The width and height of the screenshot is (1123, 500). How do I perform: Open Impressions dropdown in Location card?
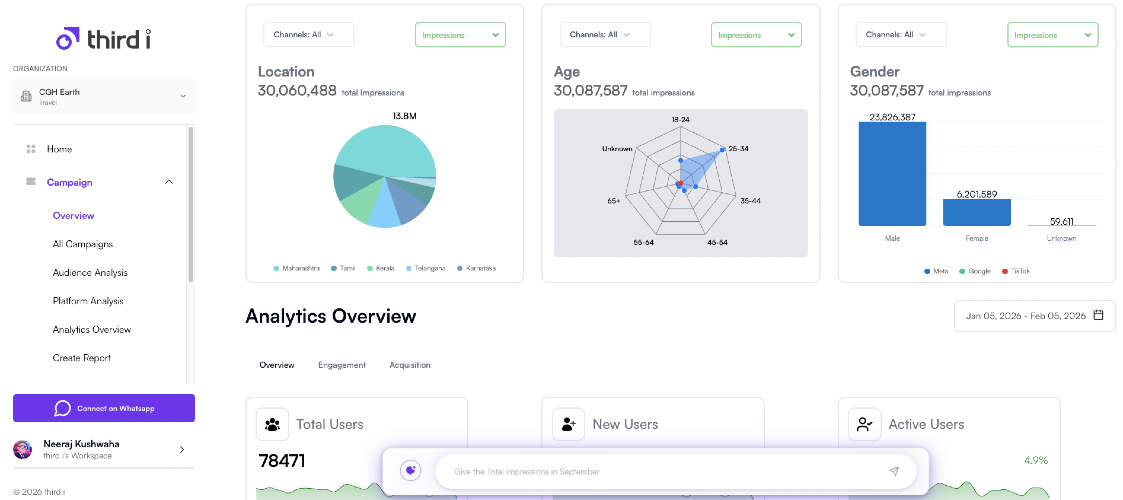pos(461,34)
